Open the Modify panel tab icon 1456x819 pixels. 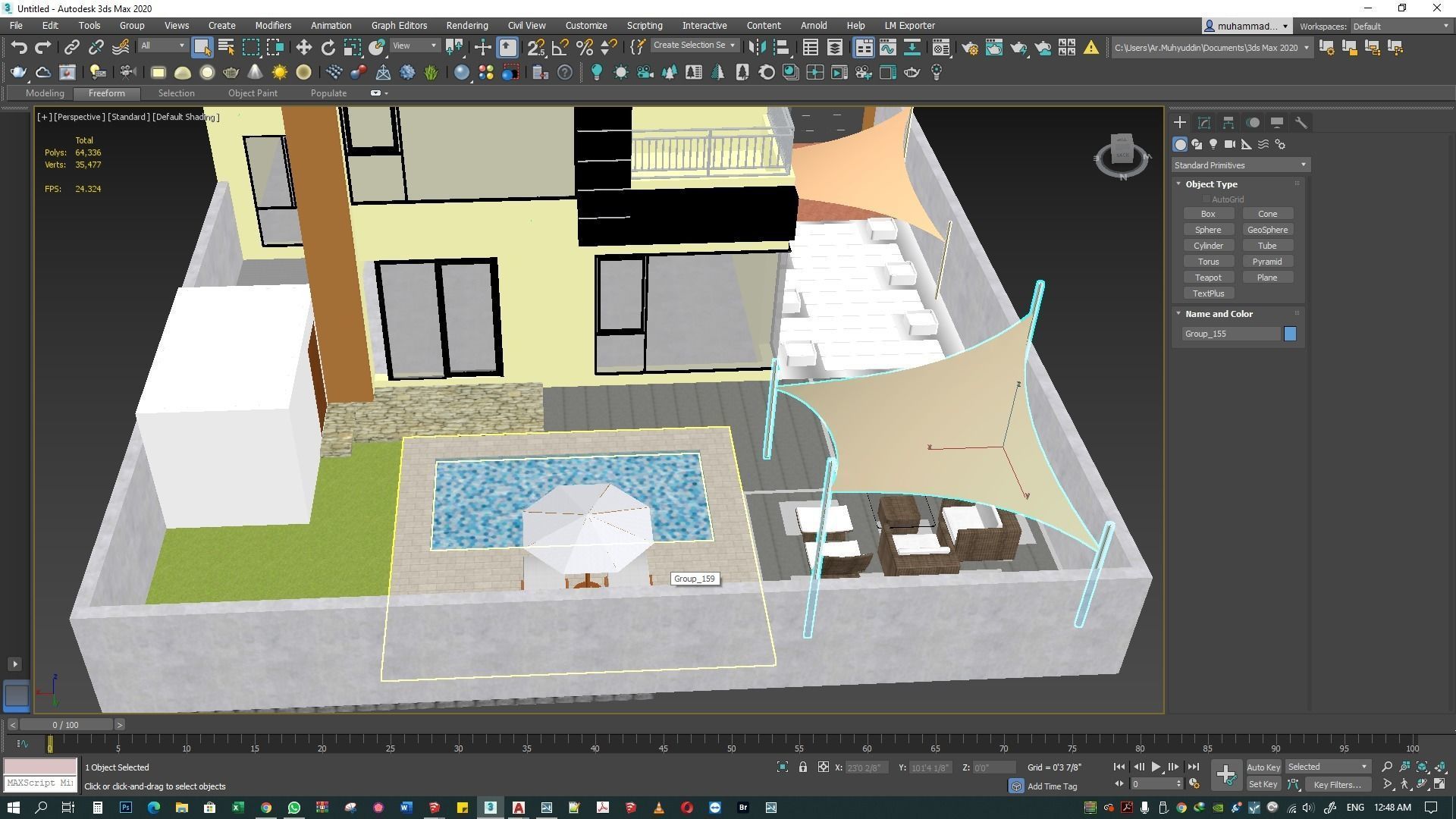(x=1204, y=122)
